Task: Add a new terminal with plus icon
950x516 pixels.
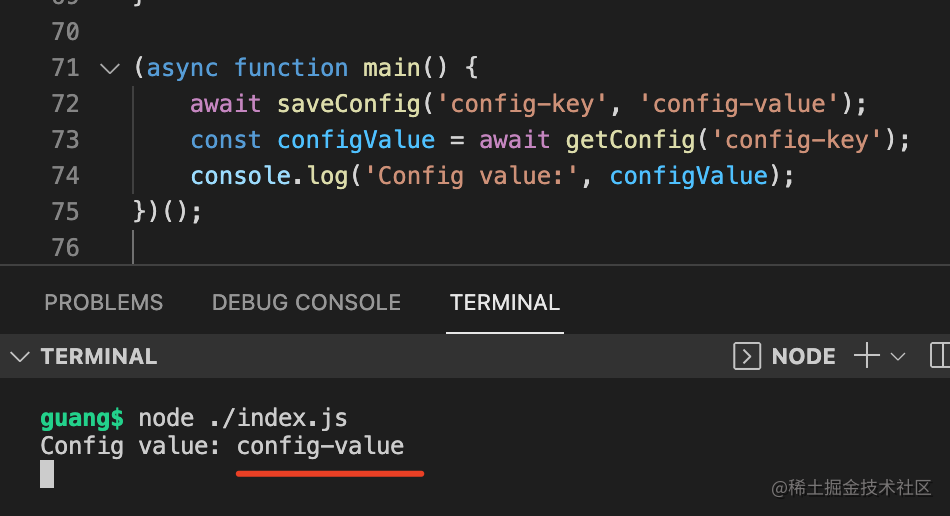Action: [866, 356]
